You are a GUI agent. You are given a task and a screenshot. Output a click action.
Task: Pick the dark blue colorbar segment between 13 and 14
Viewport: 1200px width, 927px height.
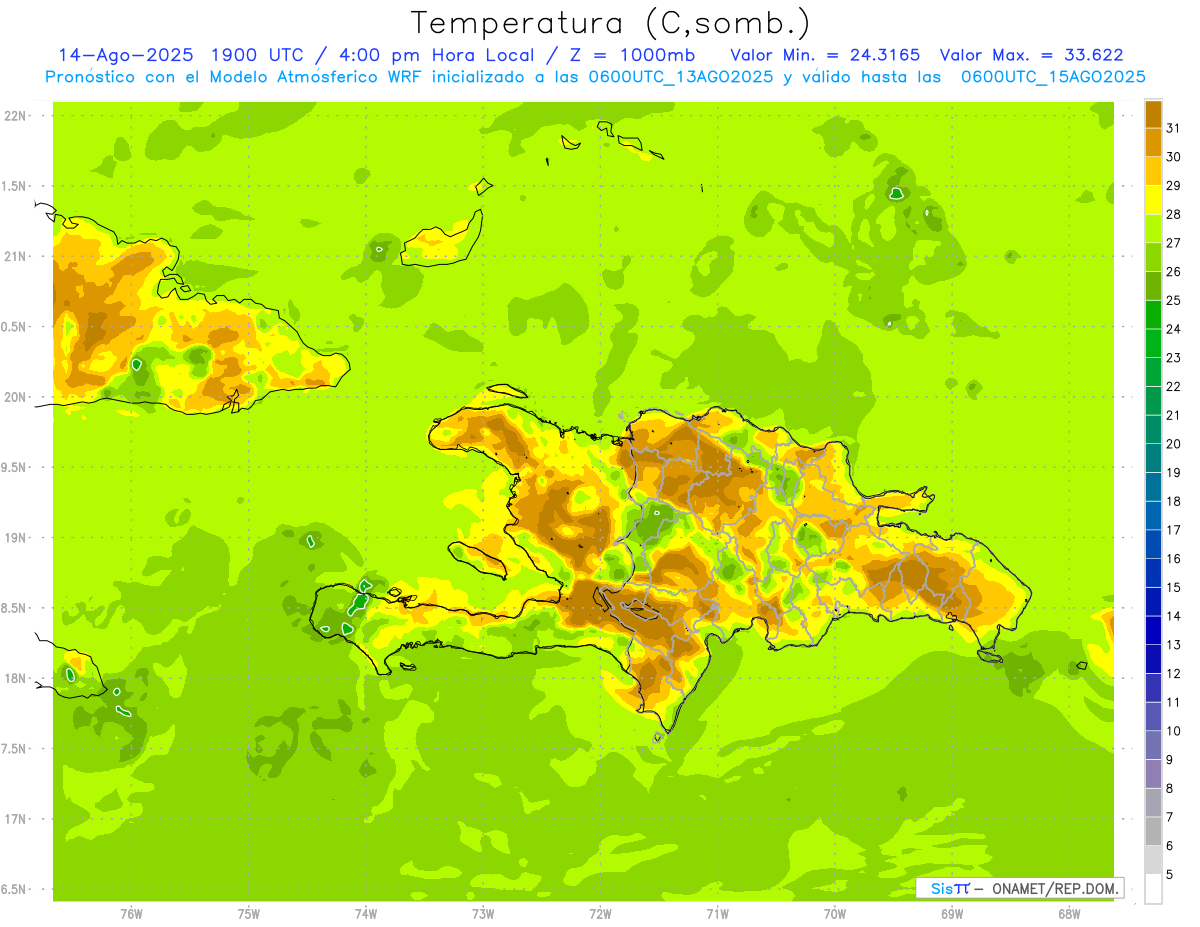click(1153, 630)
